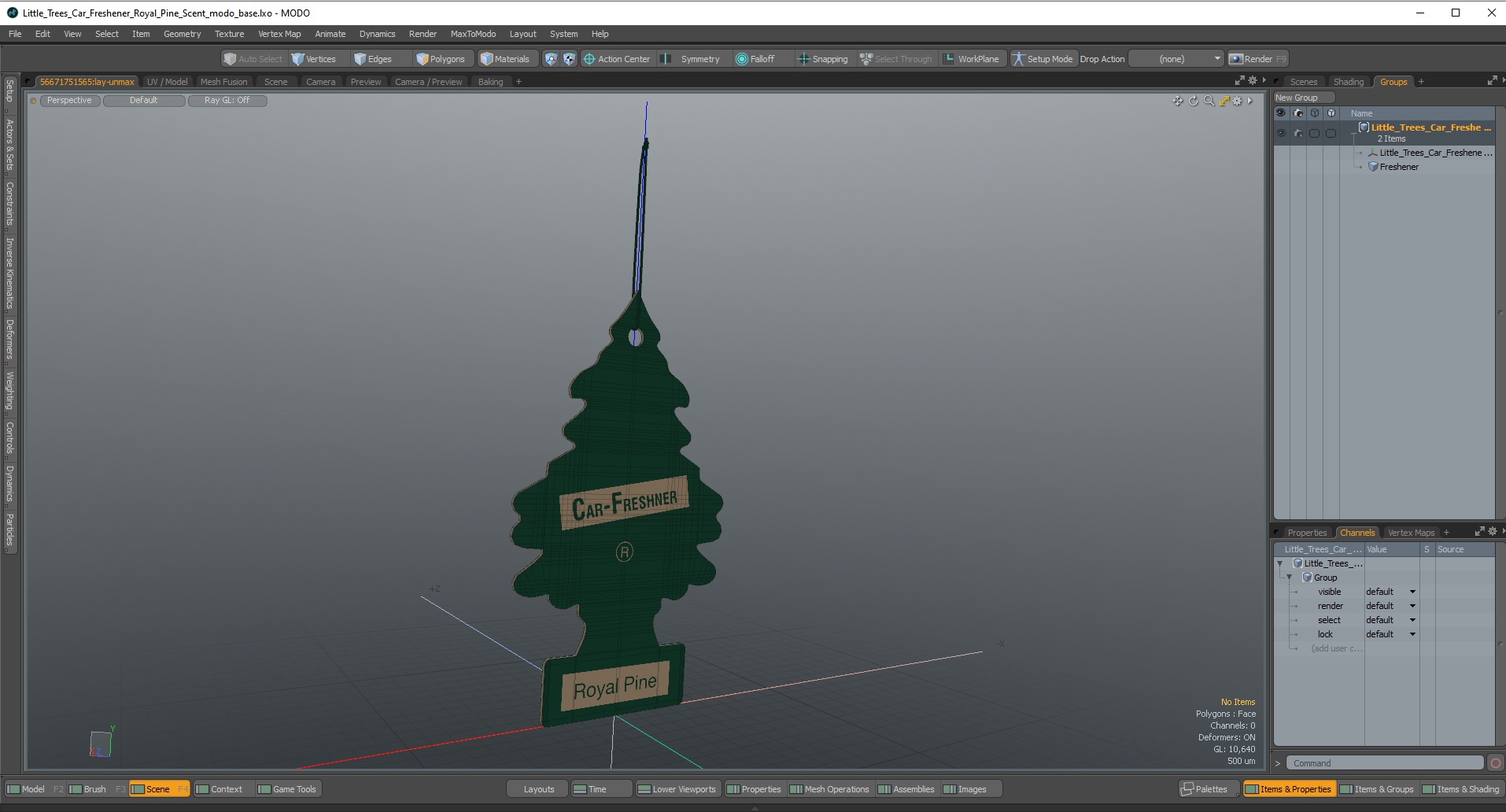Click the Center selection mode icon

point(569,59)
